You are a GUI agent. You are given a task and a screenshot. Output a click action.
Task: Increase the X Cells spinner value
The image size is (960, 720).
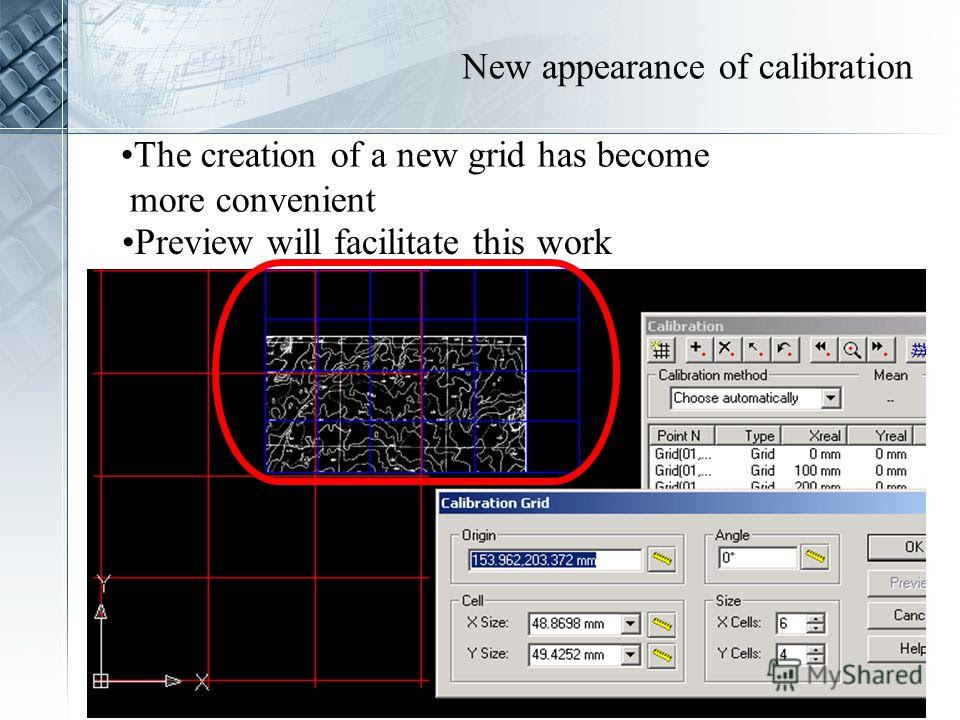[x=816, y=619]
